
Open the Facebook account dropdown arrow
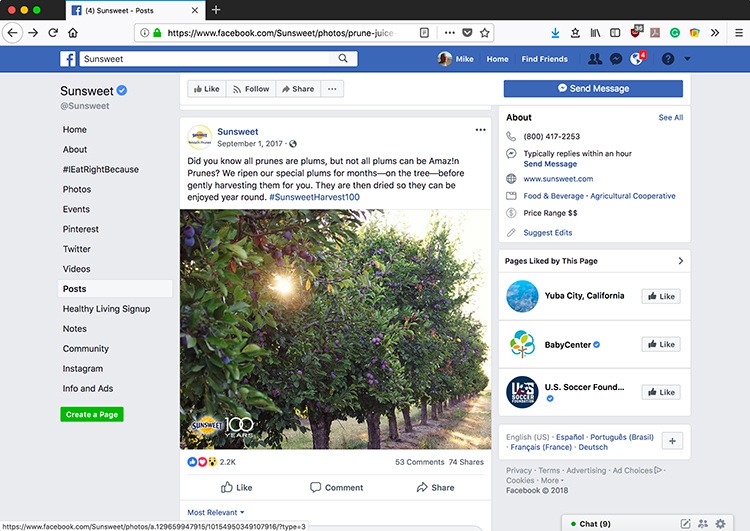[x=687, y=59]
